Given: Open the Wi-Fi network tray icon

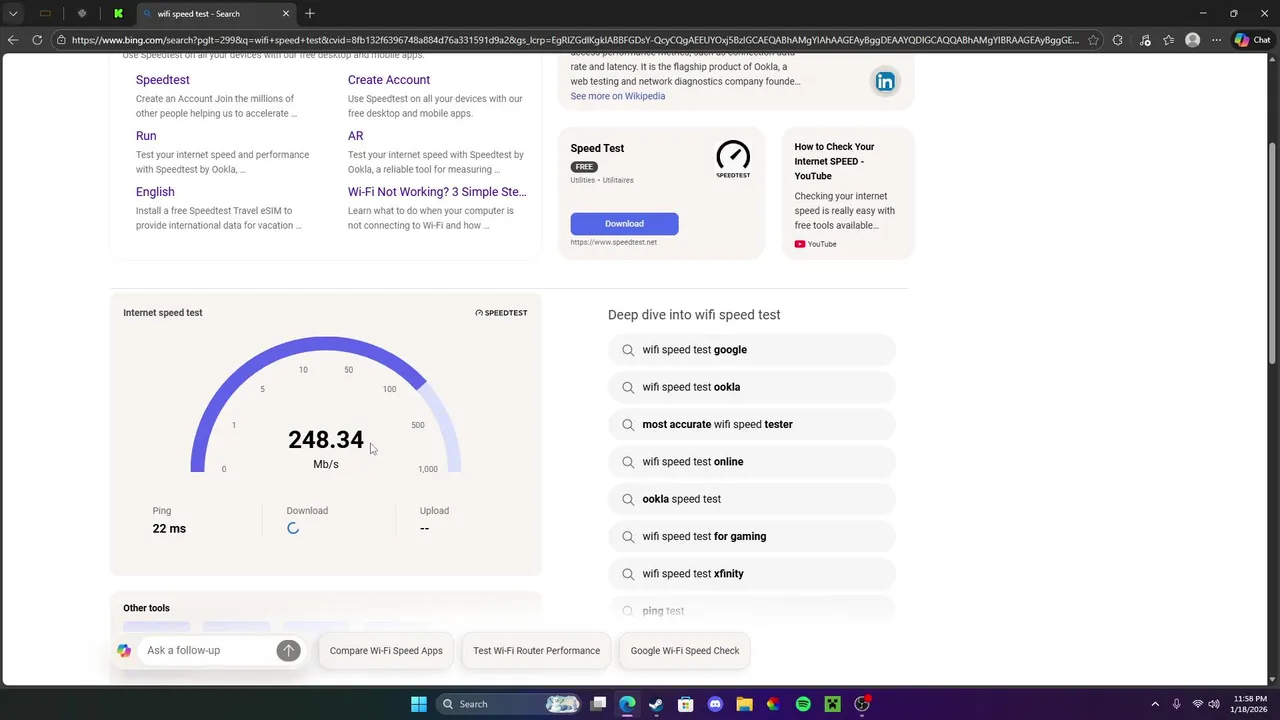Looking at the screenshot, I should [x=1198, y=704].
